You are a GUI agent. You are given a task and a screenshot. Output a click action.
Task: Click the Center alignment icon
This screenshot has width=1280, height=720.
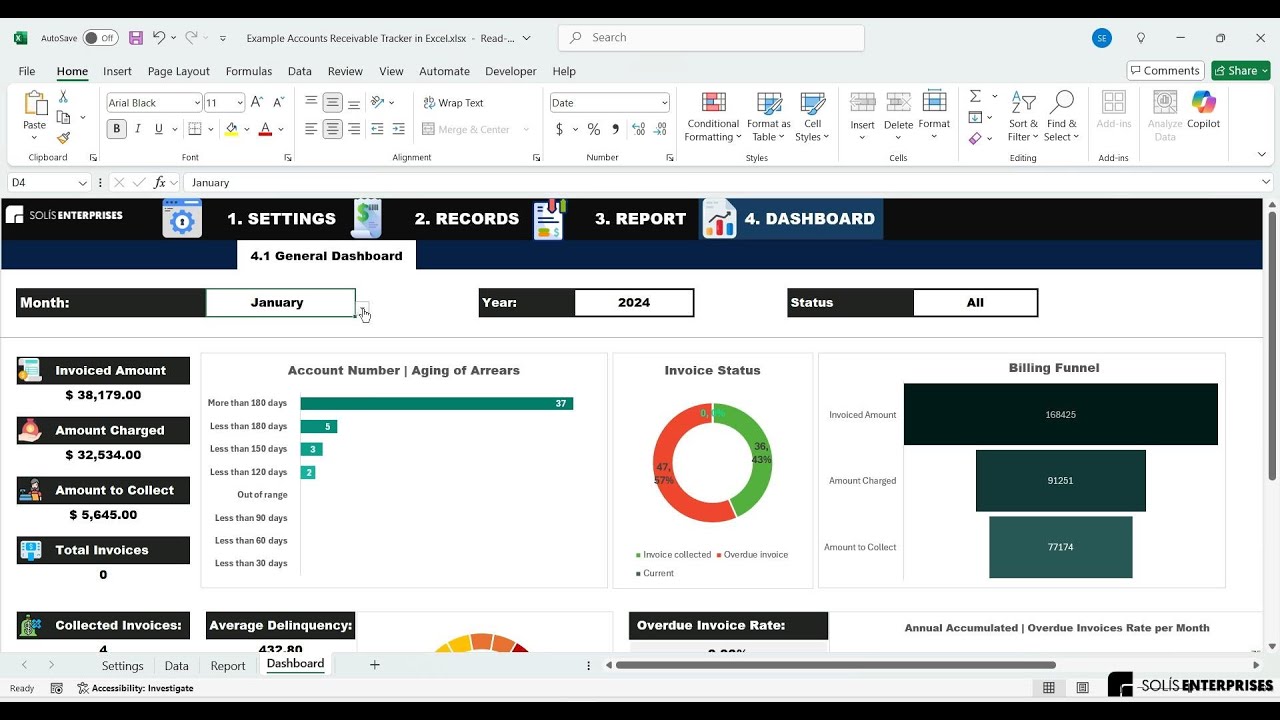pos(332,129)
